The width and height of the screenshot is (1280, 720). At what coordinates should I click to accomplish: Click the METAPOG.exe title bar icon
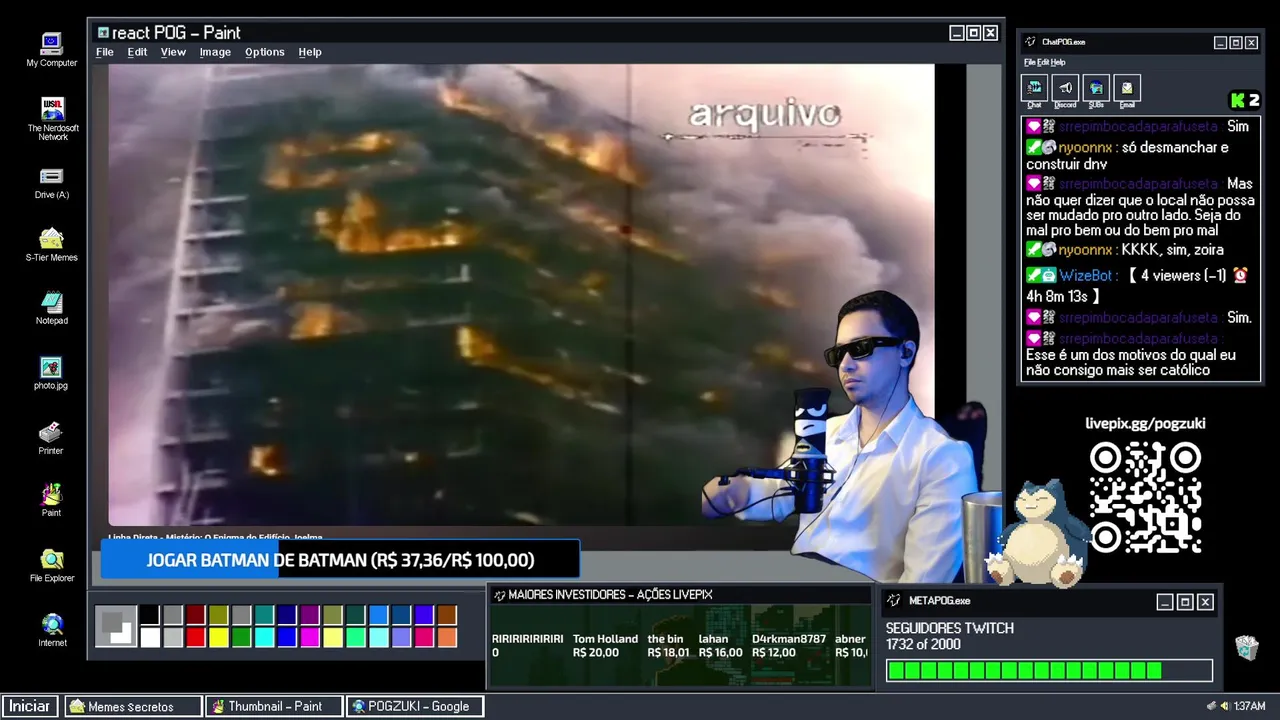coord(895,601)
